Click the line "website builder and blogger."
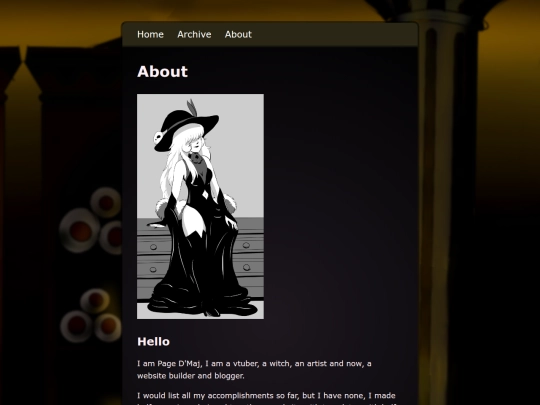Viewport: 540px width, 405px height. pyautogui.click(x=190, y=376)
